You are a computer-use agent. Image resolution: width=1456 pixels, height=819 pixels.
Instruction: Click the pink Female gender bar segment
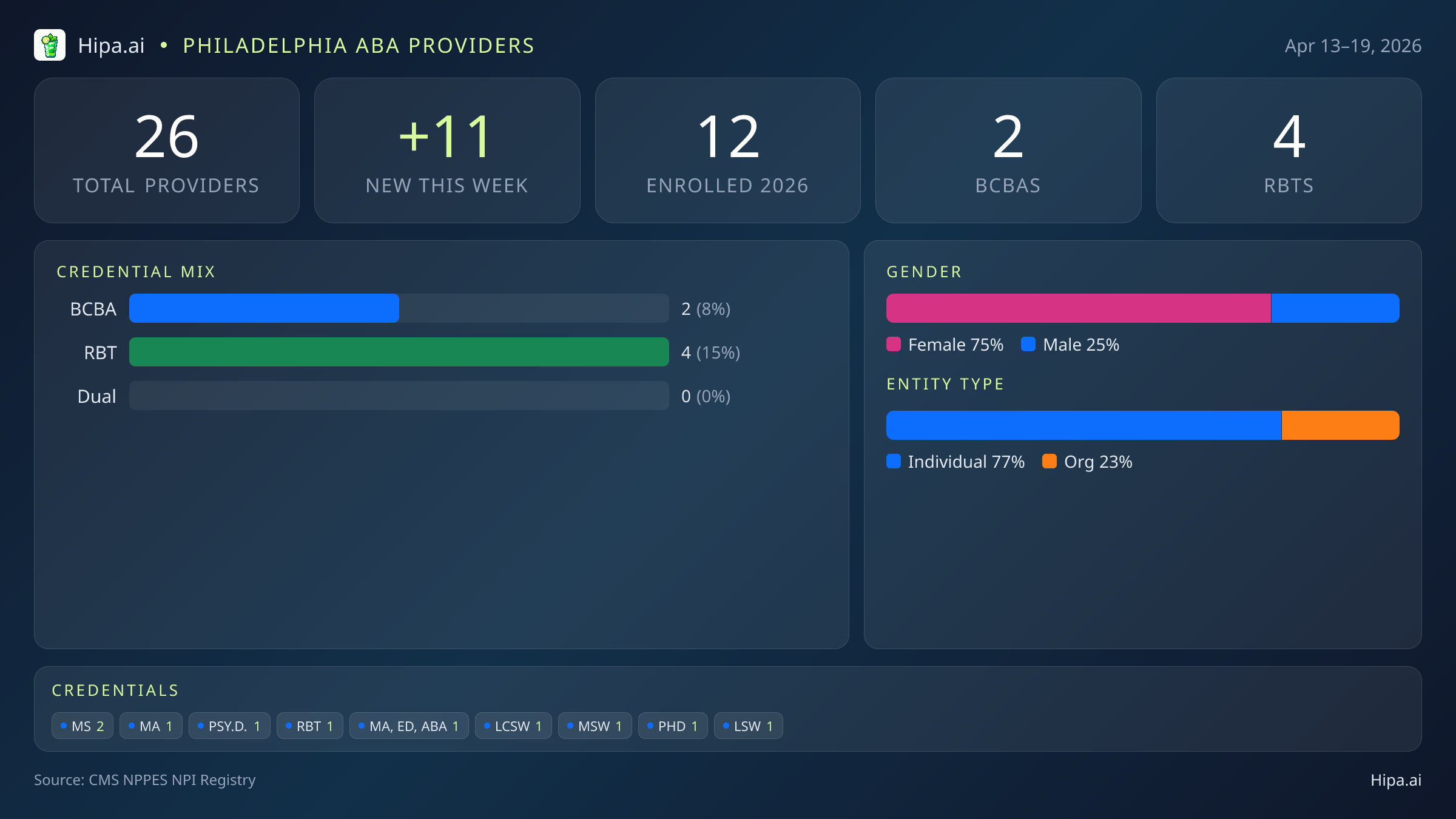[x=1078, y=308]
